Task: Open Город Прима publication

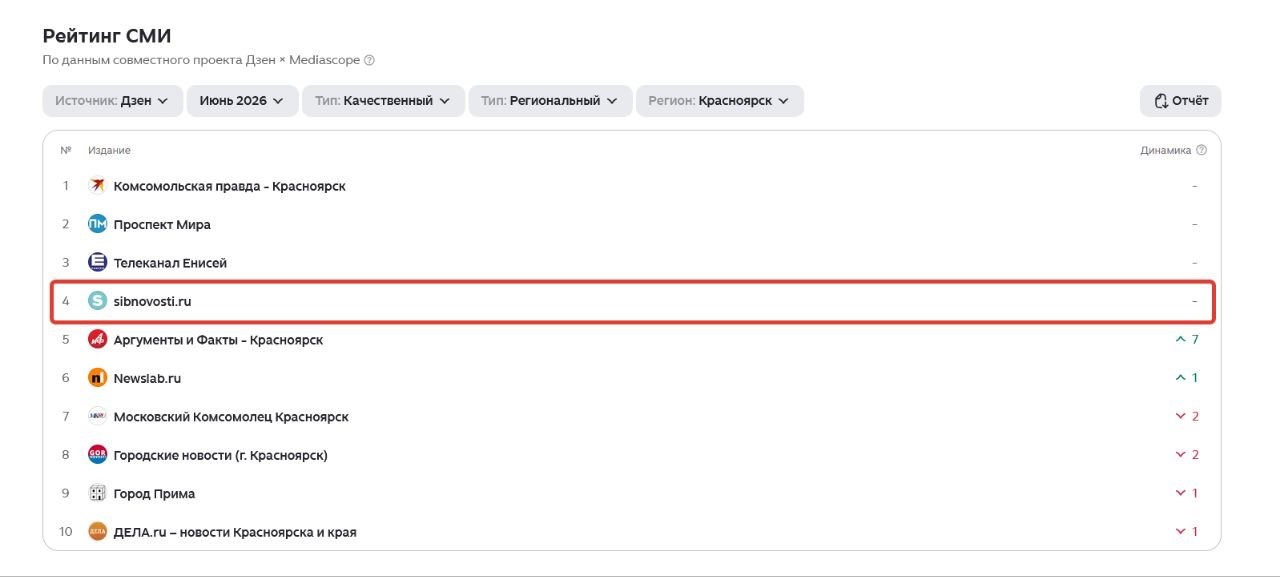Action: pos(154,493)
